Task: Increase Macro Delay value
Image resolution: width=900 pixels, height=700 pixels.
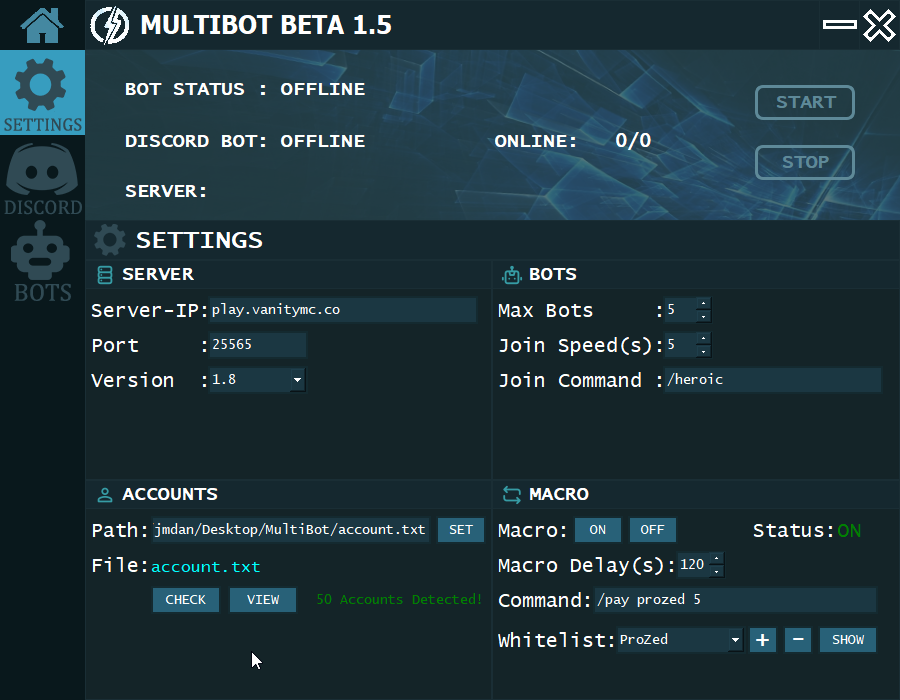Action: (716, 559)
